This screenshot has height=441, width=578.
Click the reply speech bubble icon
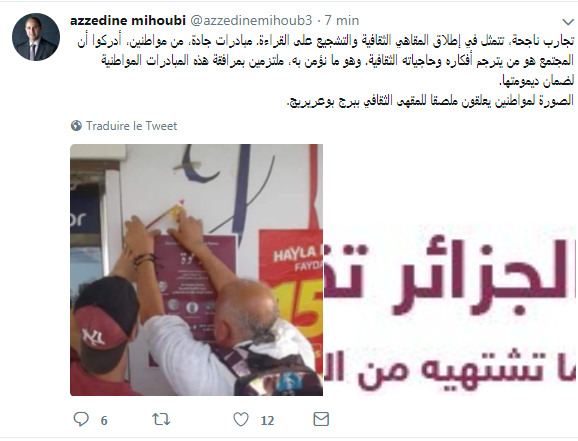coord(81,419)
